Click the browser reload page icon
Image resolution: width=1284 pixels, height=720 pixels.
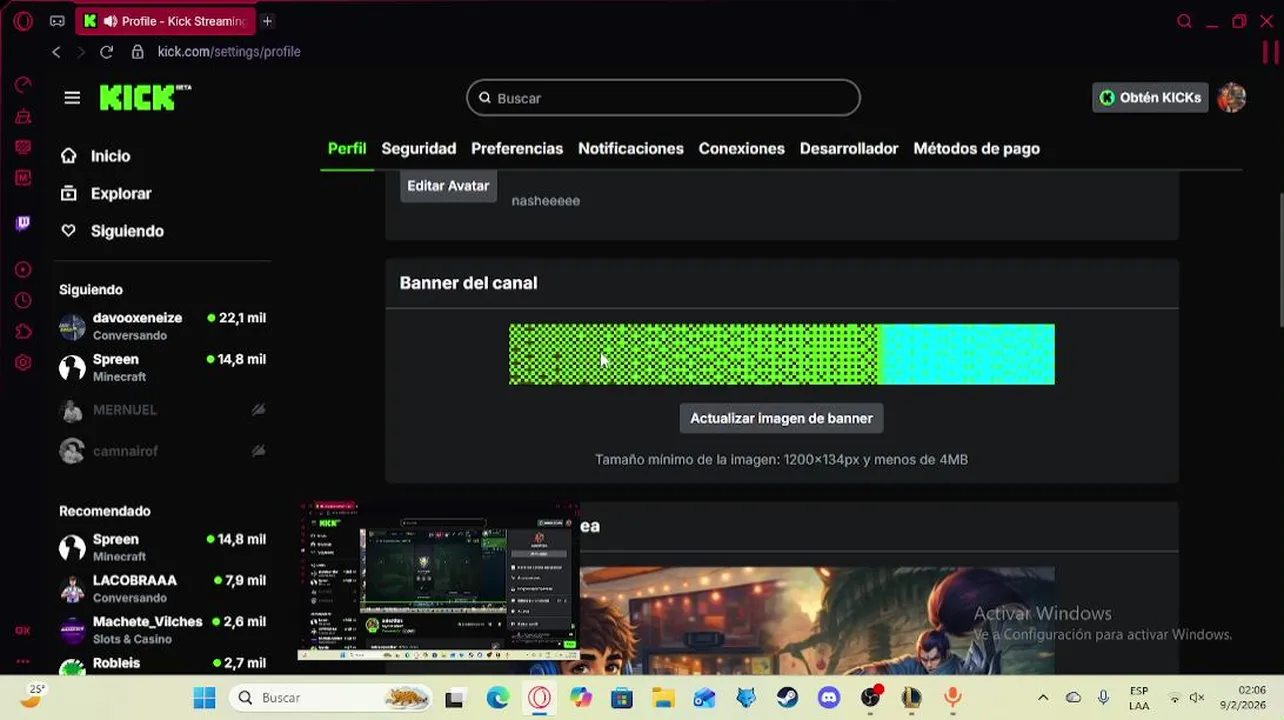coord(106,52)
